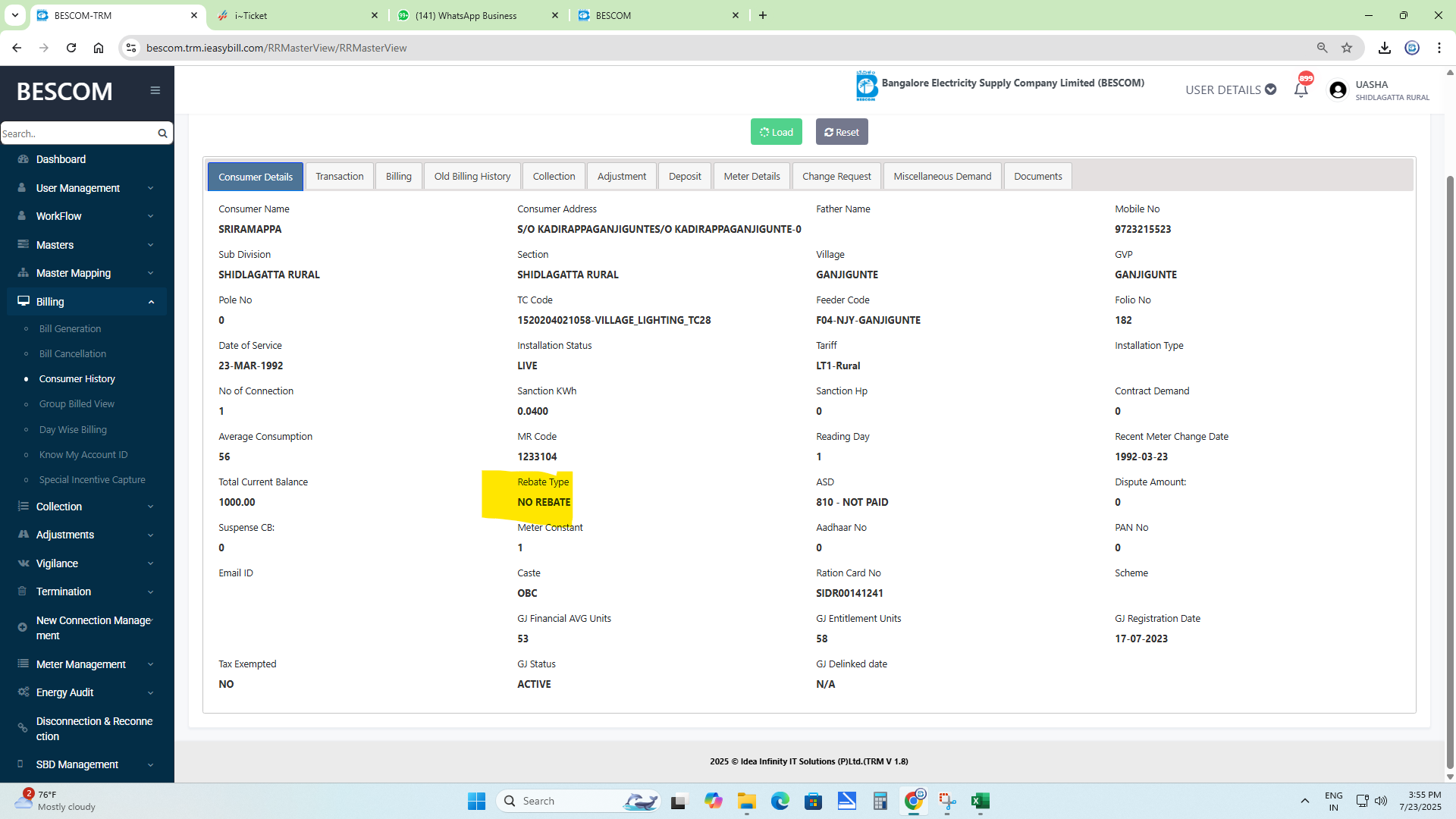Open the Chrome taskbar icon

tap(914, 801)
